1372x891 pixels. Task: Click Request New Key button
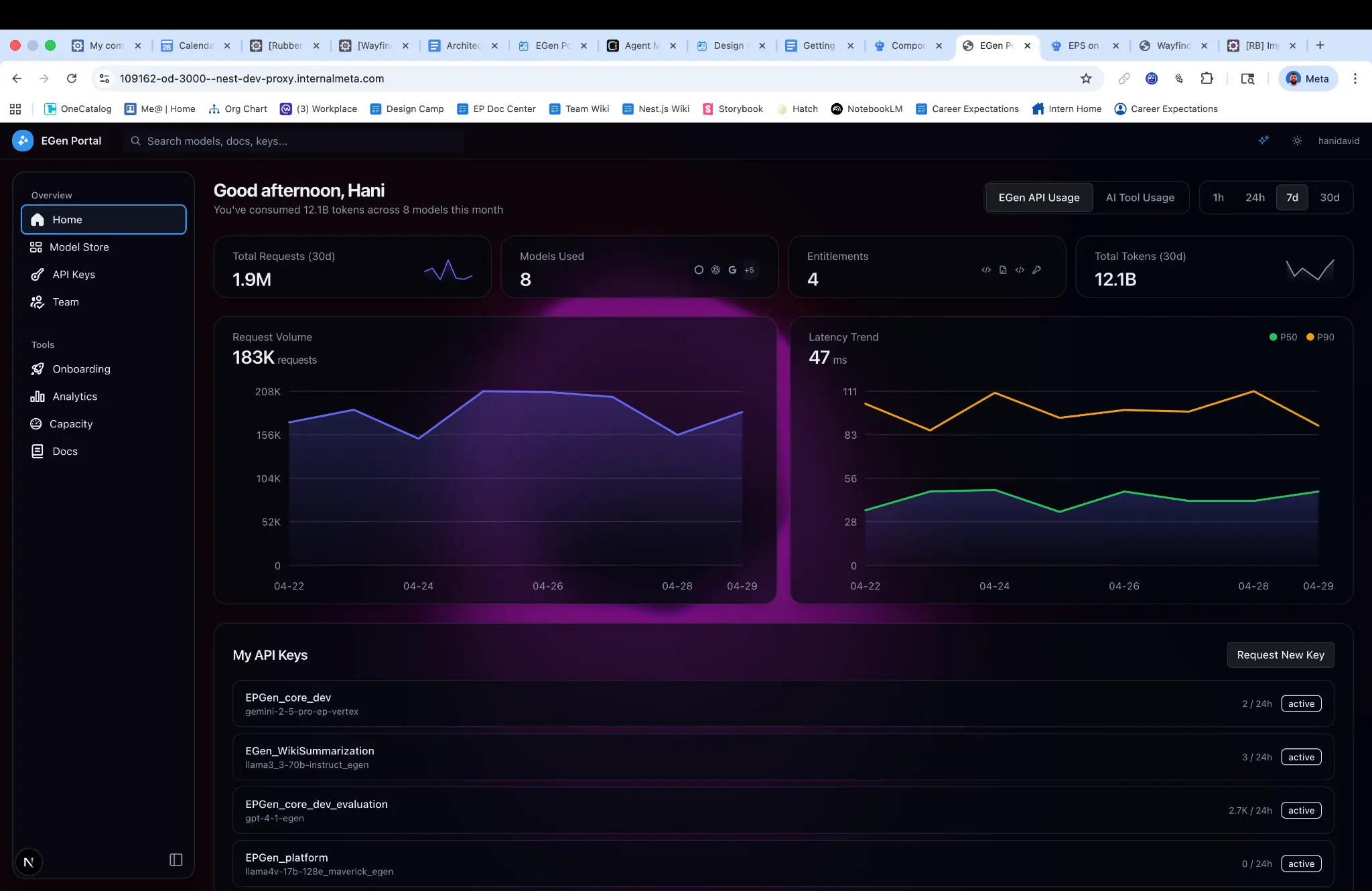coord(1280,655)
